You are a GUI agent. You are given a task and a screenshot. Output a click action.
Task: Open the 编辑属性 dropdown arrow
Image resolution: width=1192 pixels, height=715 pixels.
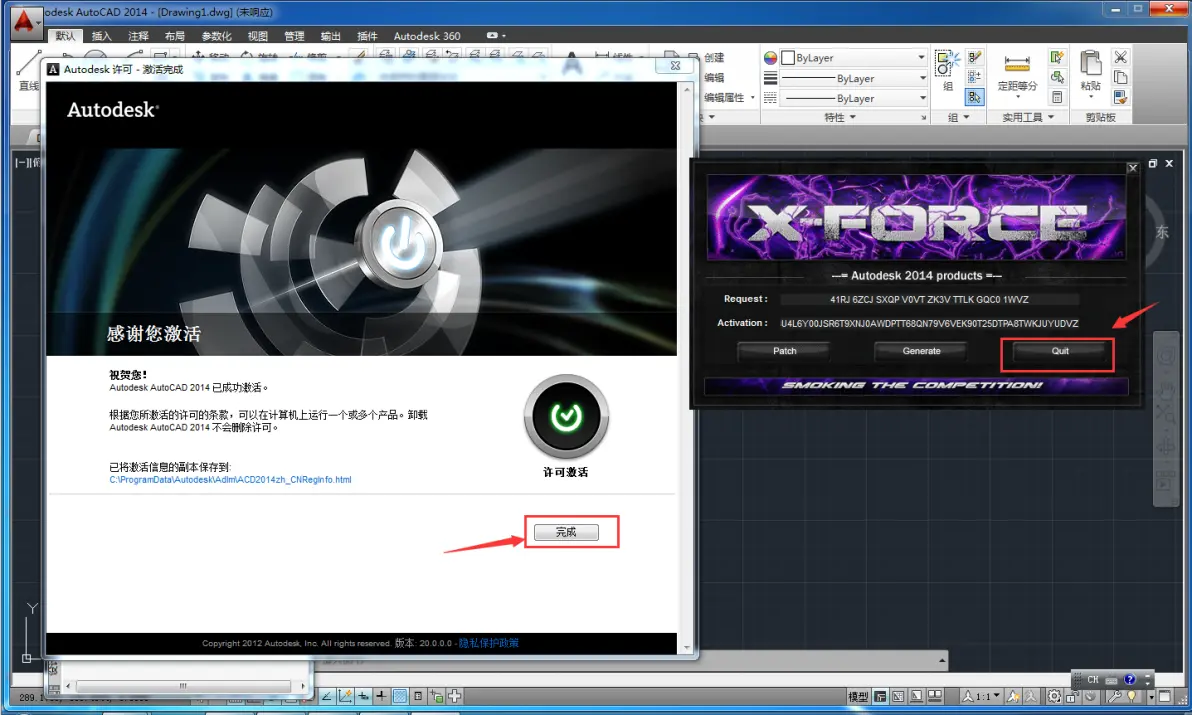[x=753, y=97]
